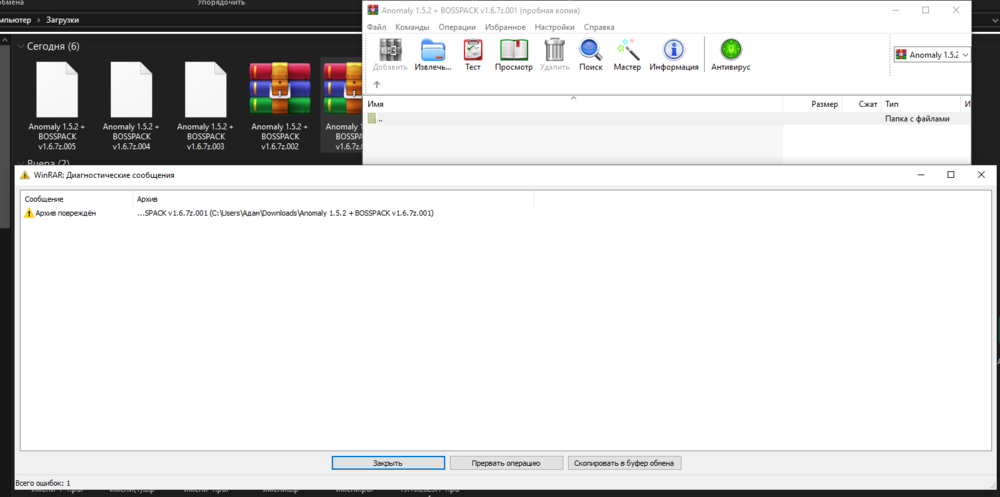Collapse the Сегодня (6) group

(21, 47)
